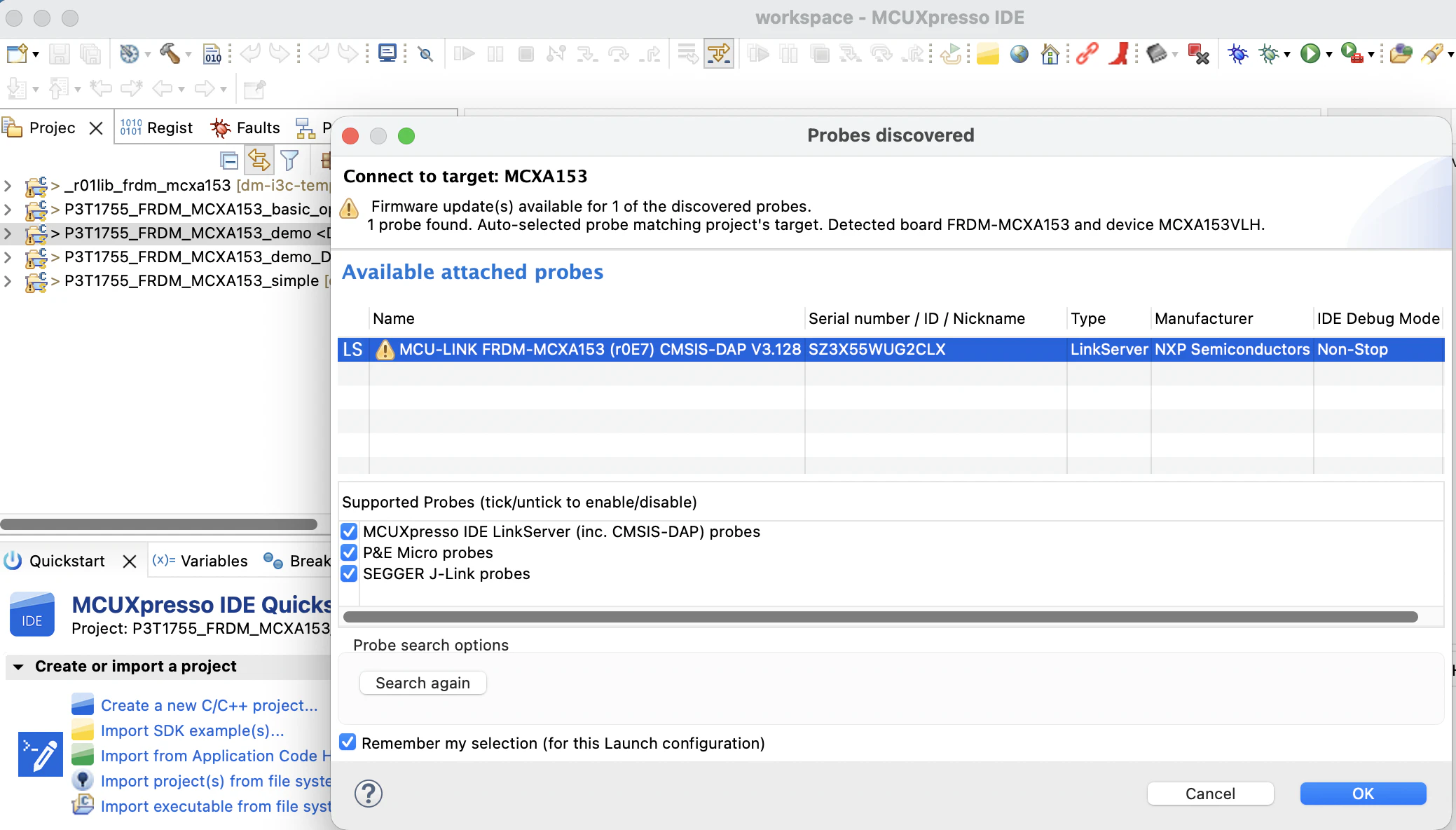The height and width of the screenshot is (830, 1456).
Task: Expand P3T1755_FRDM_MCXA153_basic project node
Action: click(8, 210)
